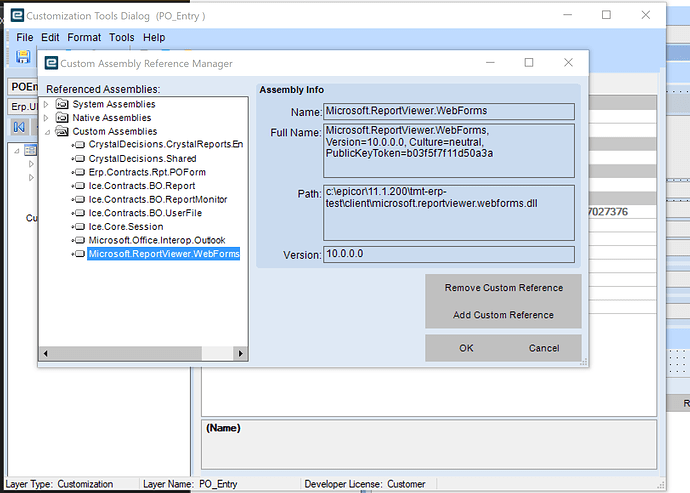Viewport: 690px width, 493px height.
Task: Click the Native Assemblies folder icon
Action: (x=62, y=118)
